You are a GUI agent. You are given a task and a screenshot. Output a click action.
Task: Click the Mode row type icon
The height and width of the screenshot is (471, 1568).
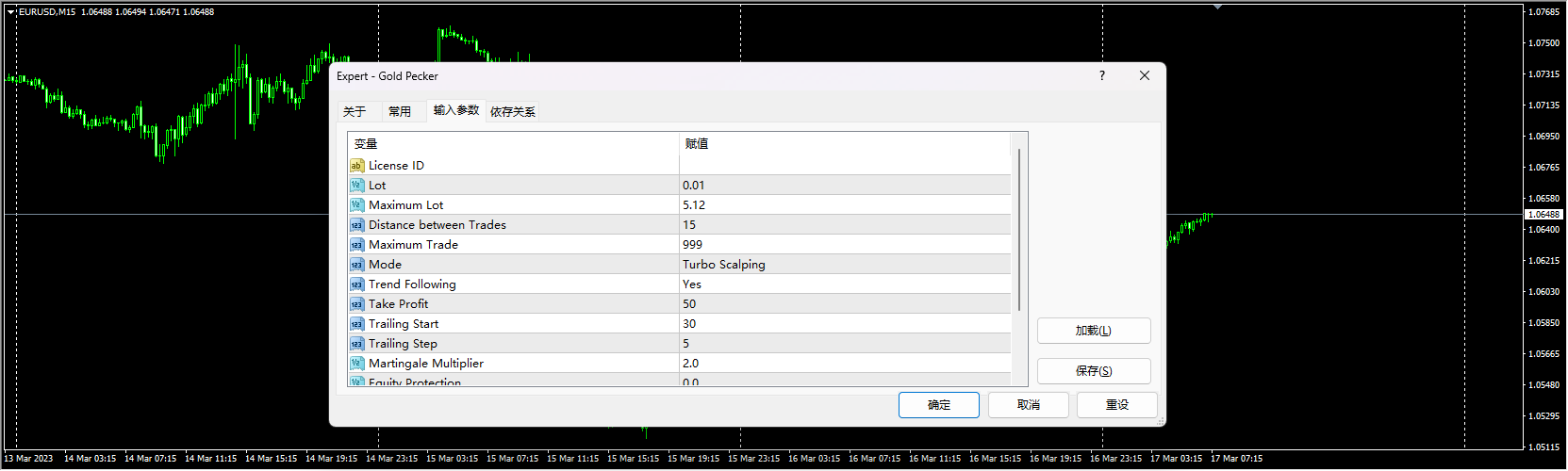coord(356,265)
